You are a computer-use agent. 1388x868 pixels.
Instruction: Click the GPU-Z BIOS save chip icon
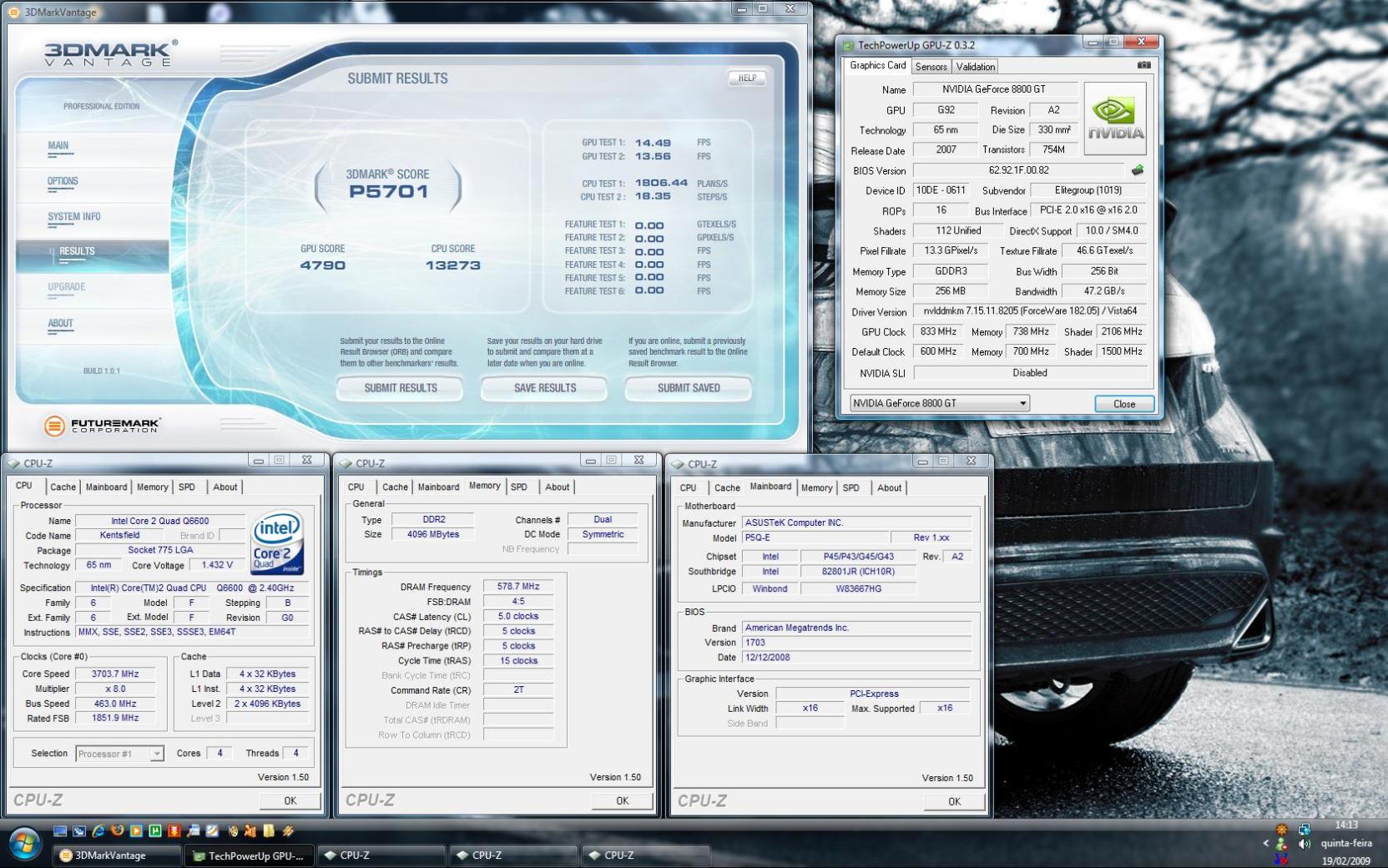tap(1137, 170)
